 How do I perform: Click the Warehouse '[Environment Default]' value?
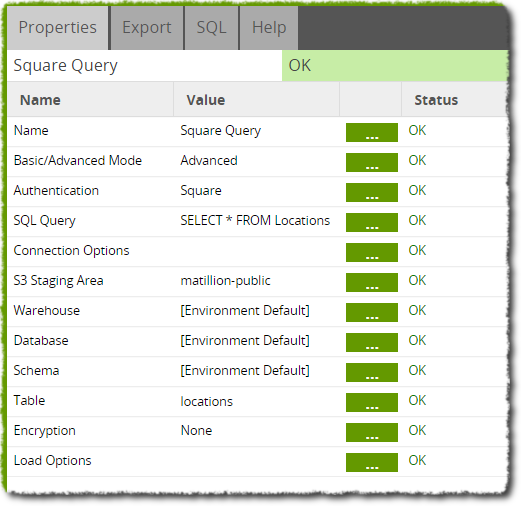coord(245,311)
